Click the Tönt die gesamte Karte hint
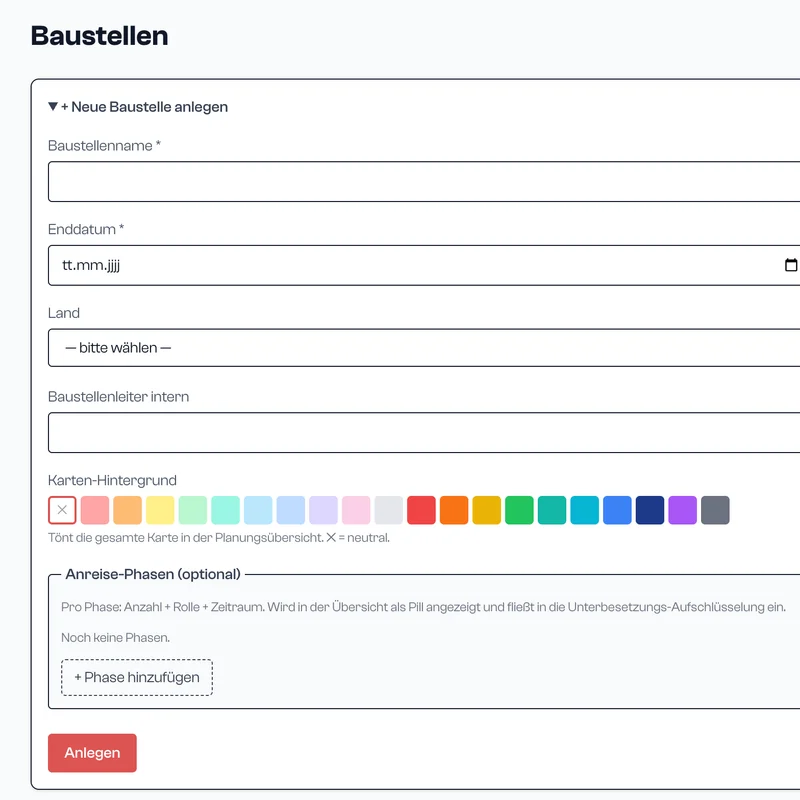Screen dimensions: 800x800 219,538
